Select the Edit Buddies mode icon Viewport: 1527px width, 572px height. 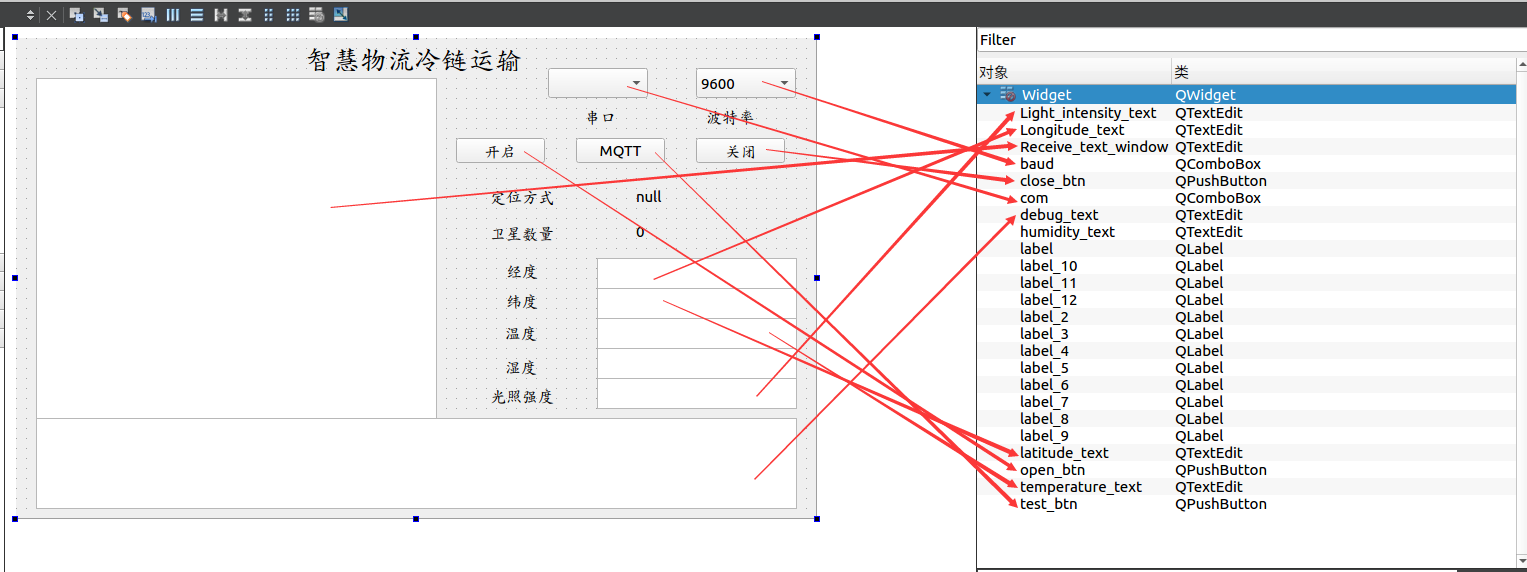(x=124, y=15)
